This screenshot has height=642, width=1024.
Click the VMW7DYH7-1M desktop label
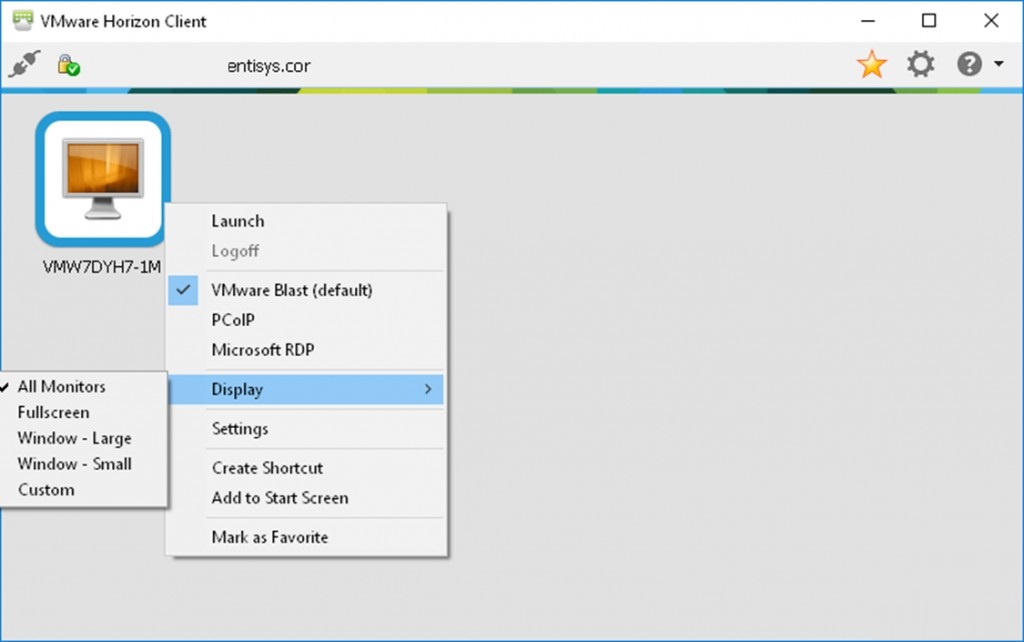(x=102, y=266)
